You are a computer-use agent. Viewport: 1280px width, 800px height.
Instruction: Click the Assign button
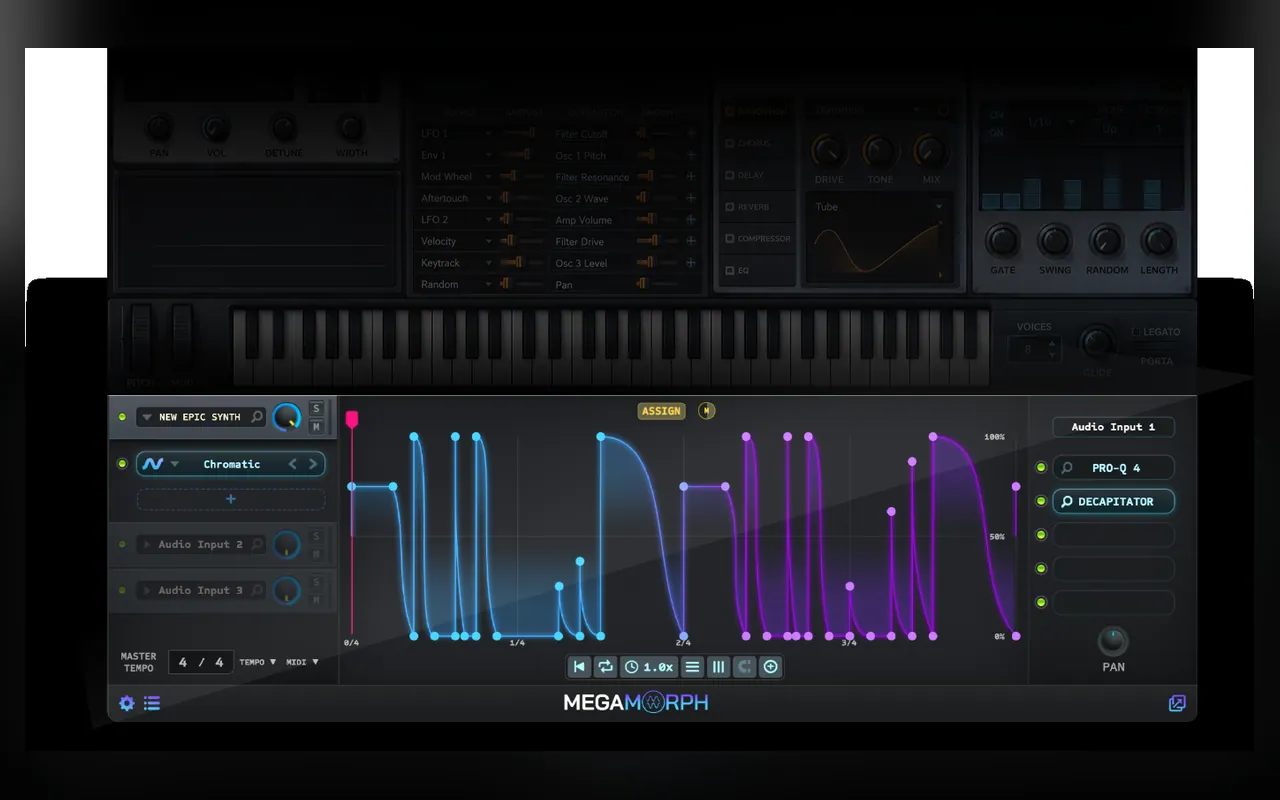click(x=661, y=411)
